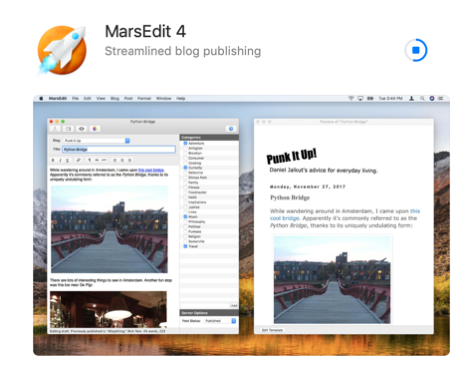The height and width of the screenshot is (378, 472).
Task: Click into the Title field
Action: [119, 149]
